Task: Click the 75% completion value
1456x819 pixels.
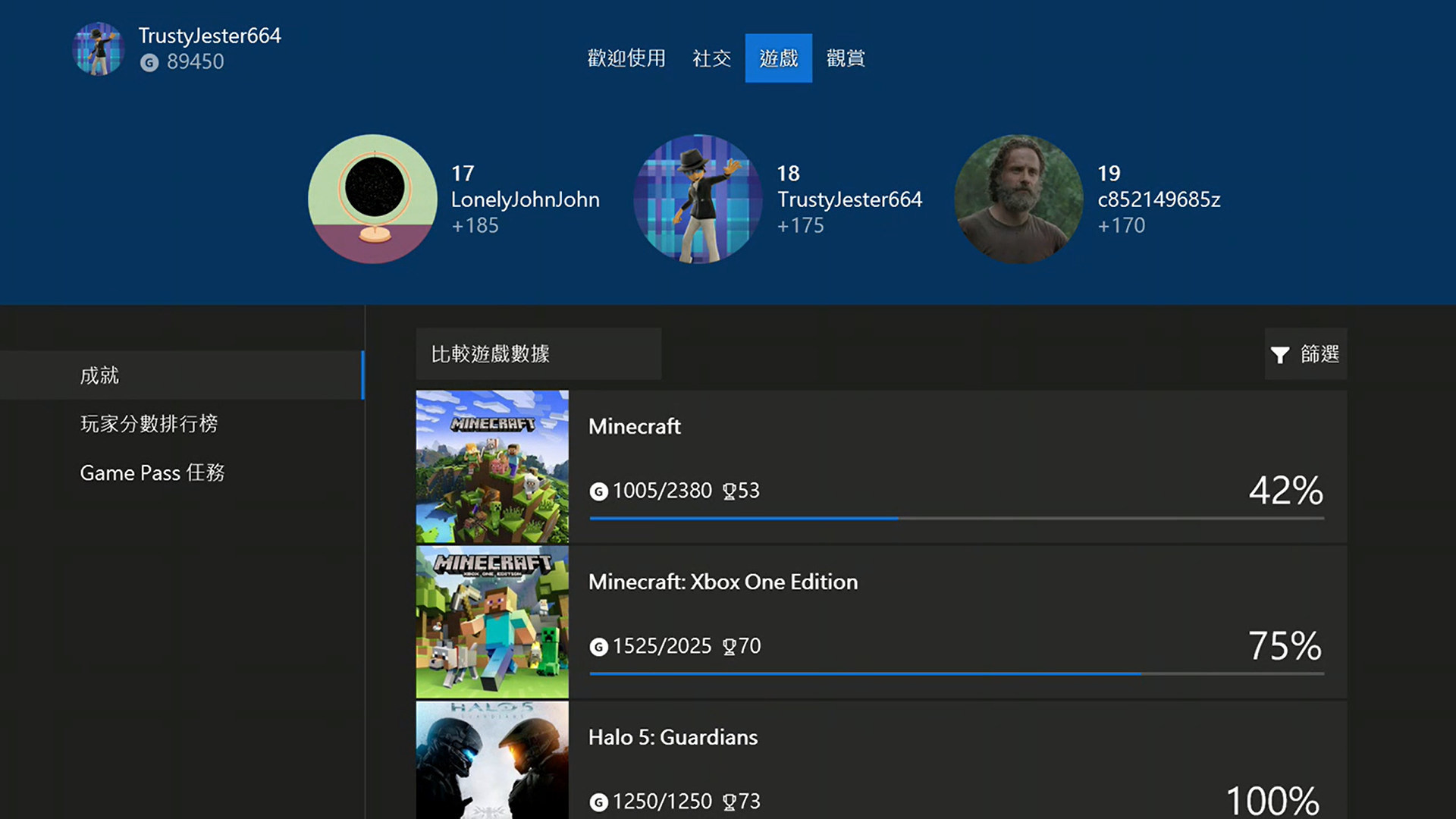Action: click(1285, 645)
